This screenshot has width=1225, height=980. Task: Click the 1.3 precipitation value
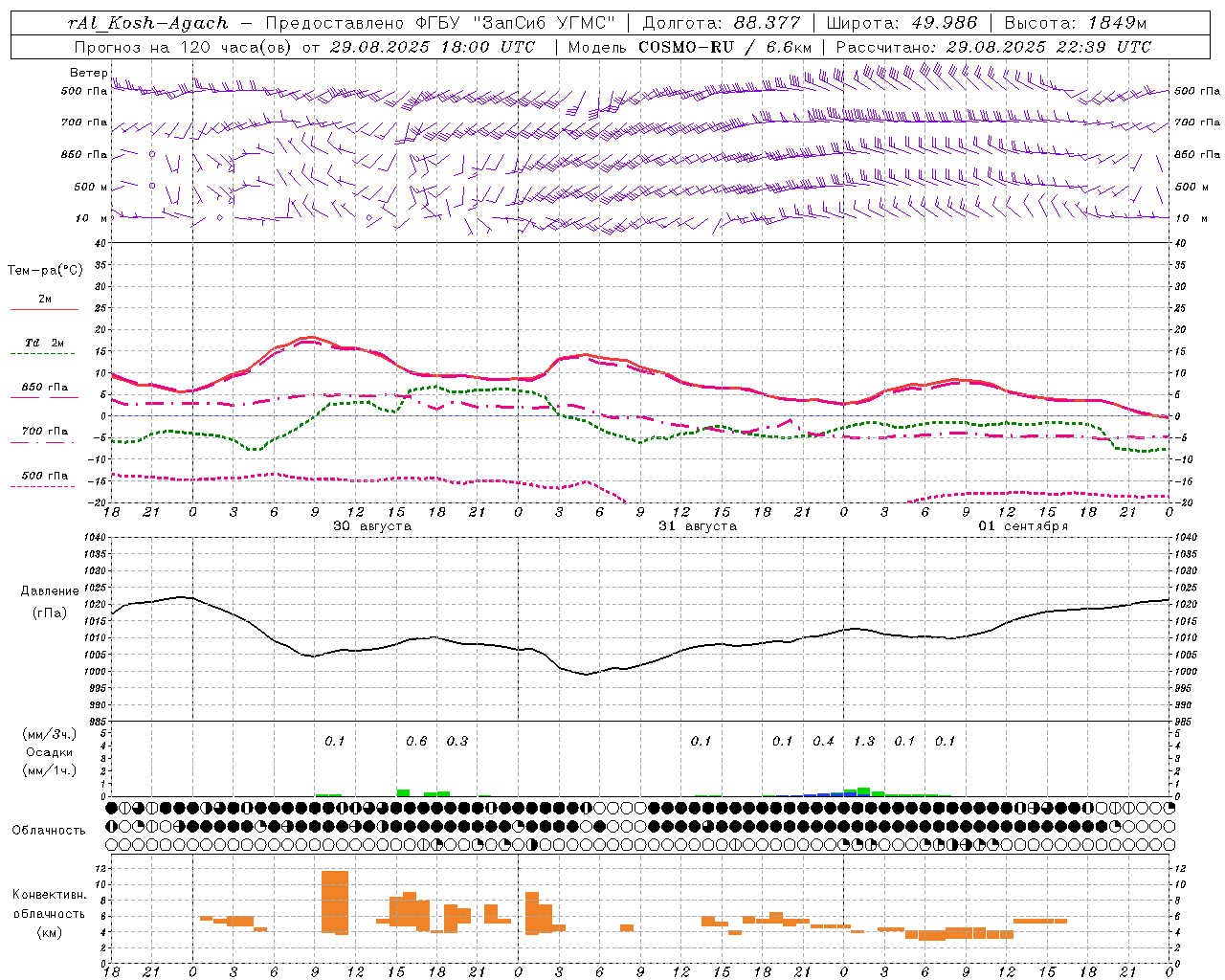pyautogui.click(x=864, y=742)
